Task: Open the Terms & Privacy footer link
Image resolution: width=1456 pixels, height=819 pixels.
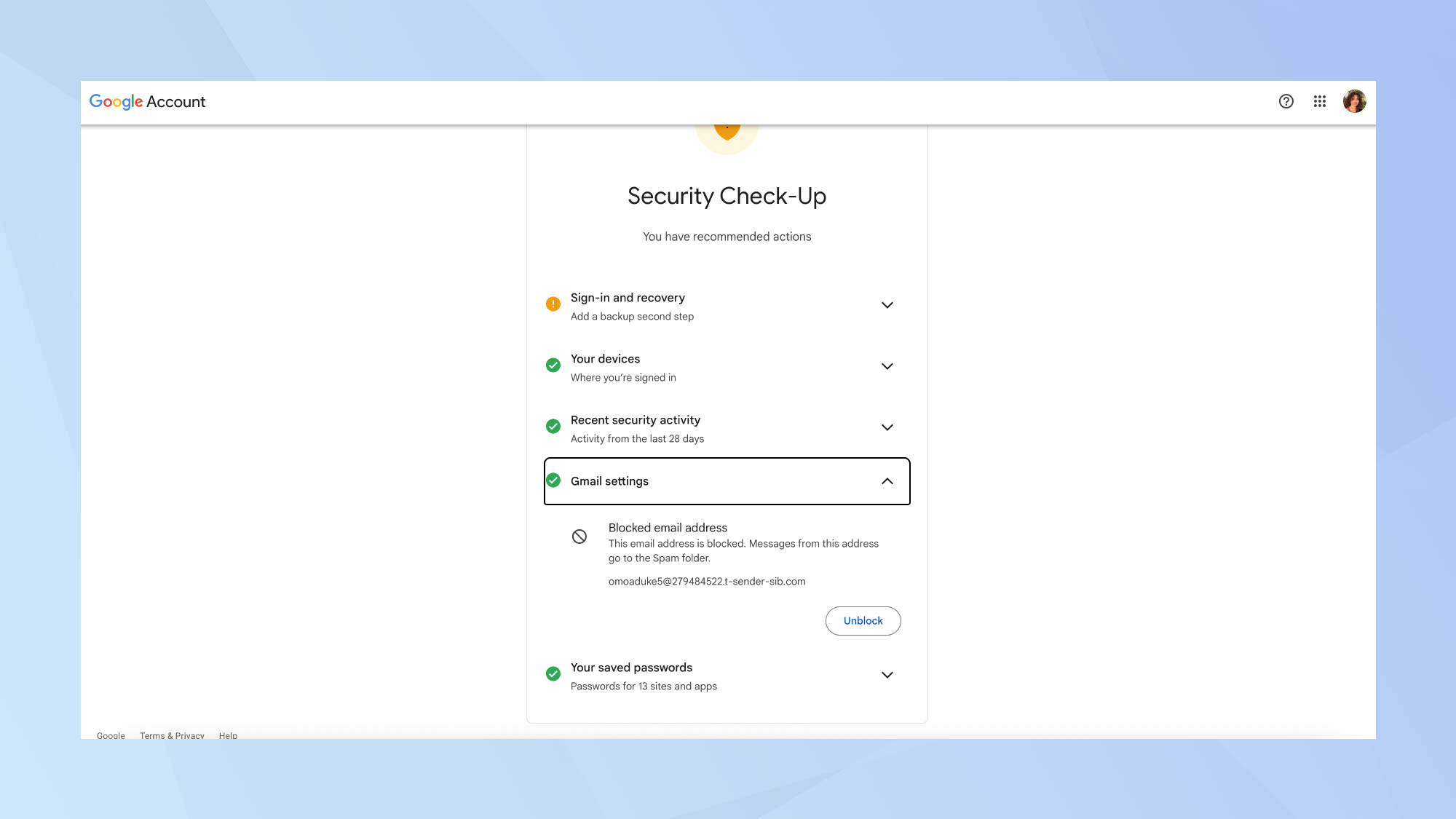Action: 172,735
